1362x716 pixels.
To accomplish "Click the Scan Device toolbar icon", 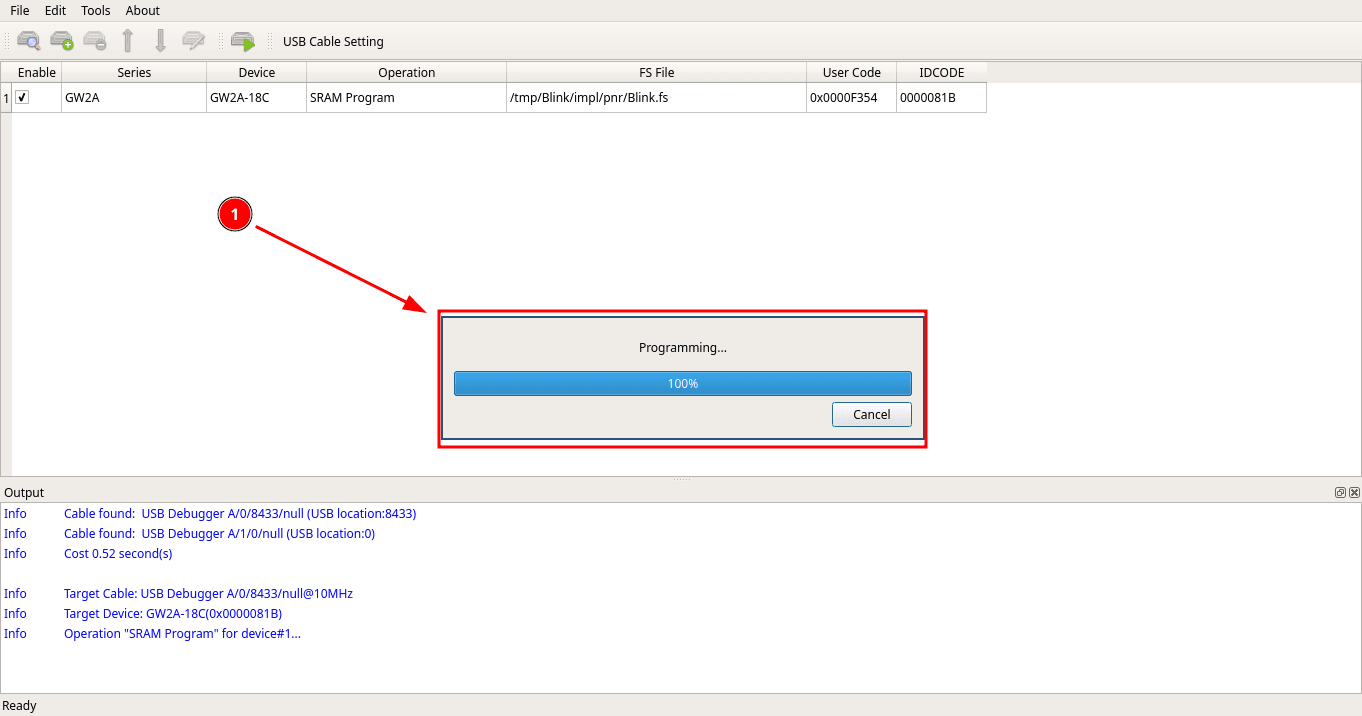I will coord(29,41).
